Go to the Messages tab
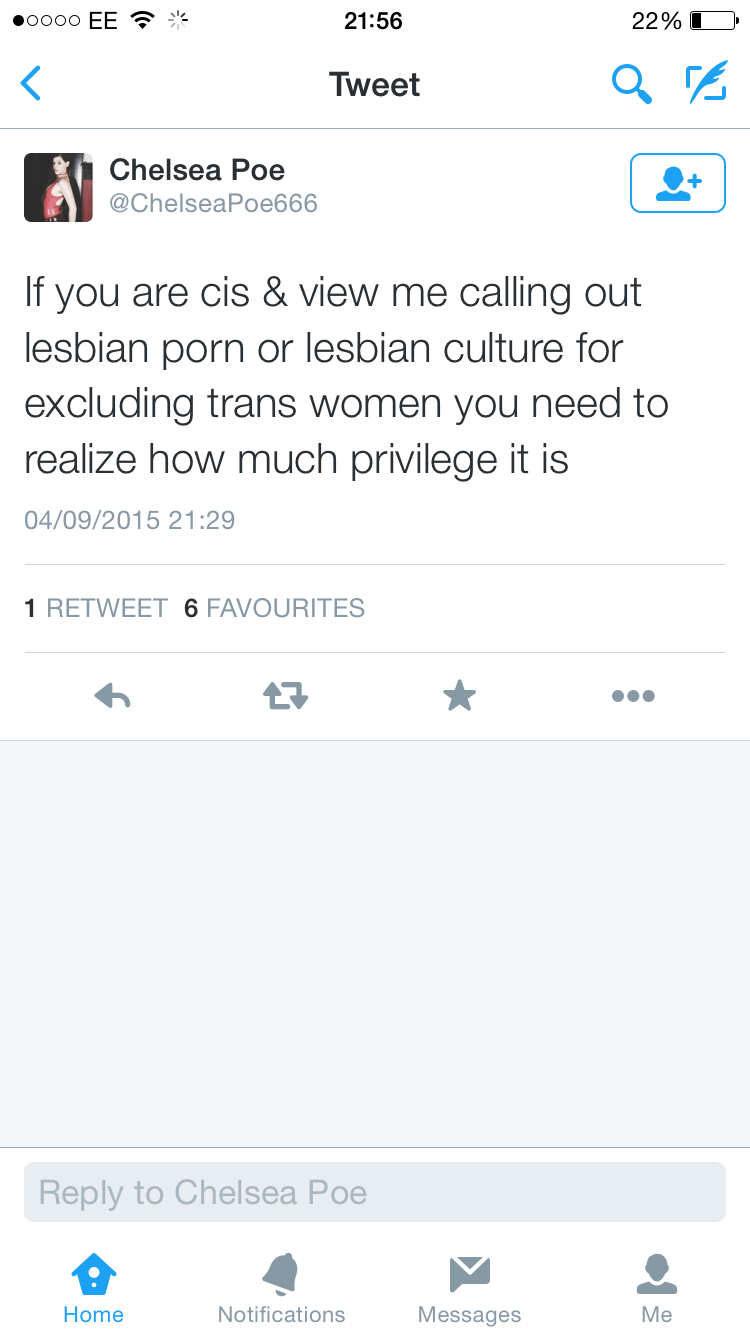The image size is (750, 1334). pos(469,1288)
